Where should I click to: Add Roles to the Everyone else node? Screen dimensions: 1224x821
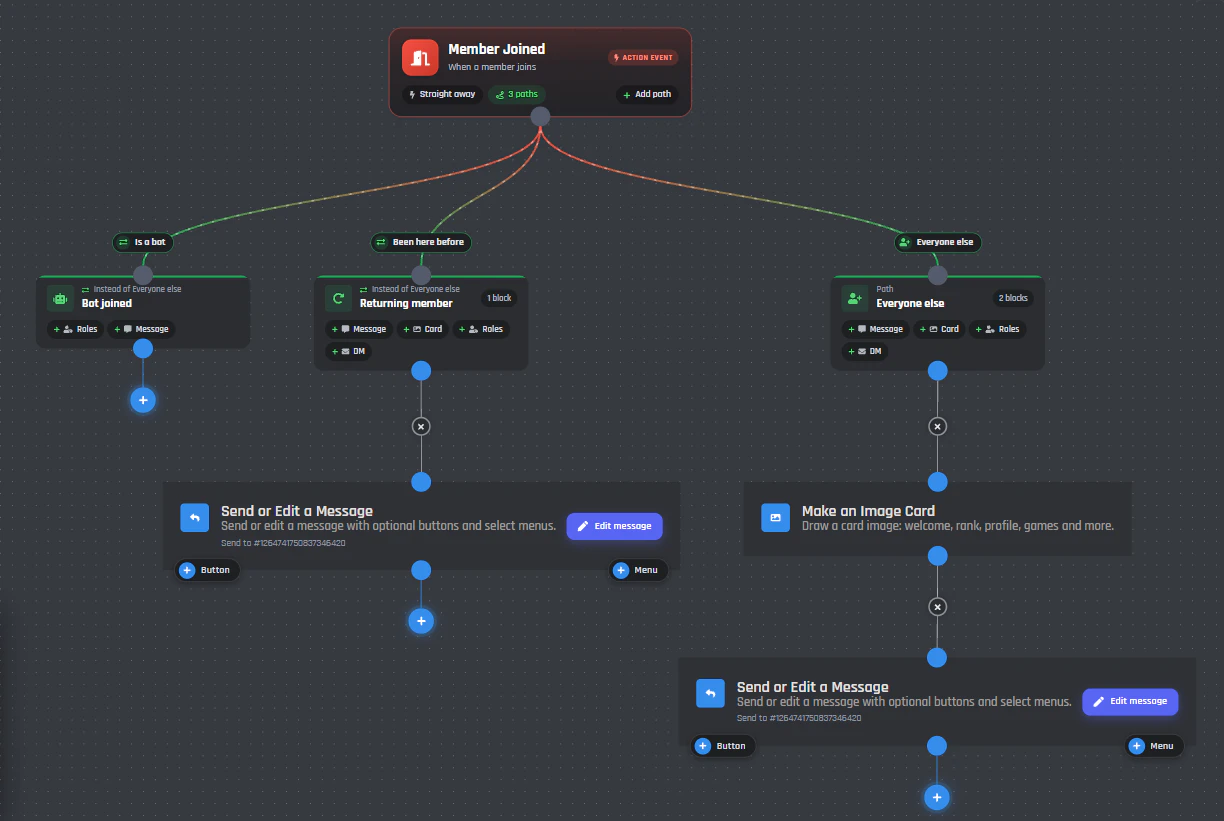(x=997, y=329)
